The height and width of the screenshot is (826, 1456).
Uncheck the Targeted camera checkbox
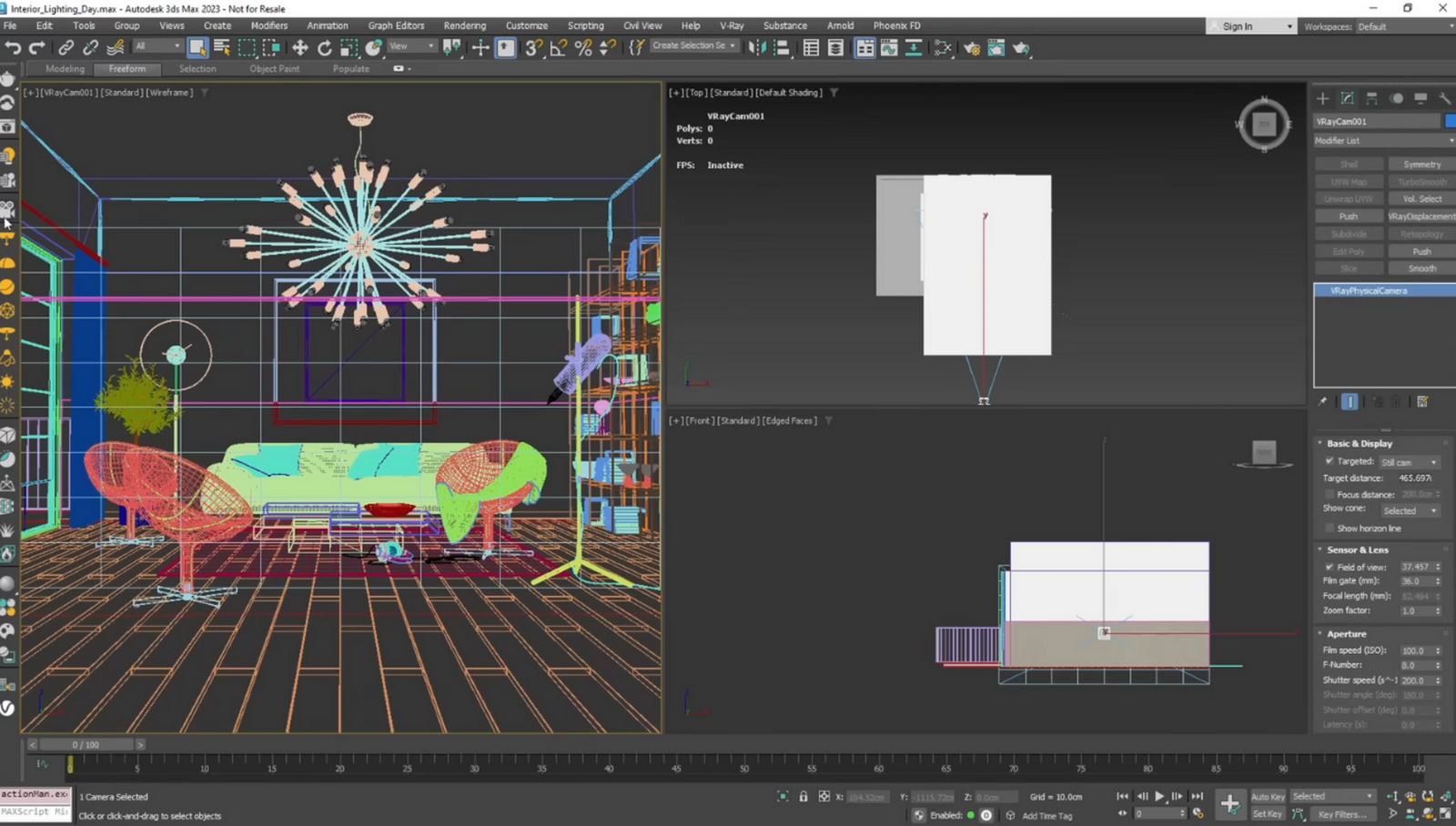point(1330,460)
